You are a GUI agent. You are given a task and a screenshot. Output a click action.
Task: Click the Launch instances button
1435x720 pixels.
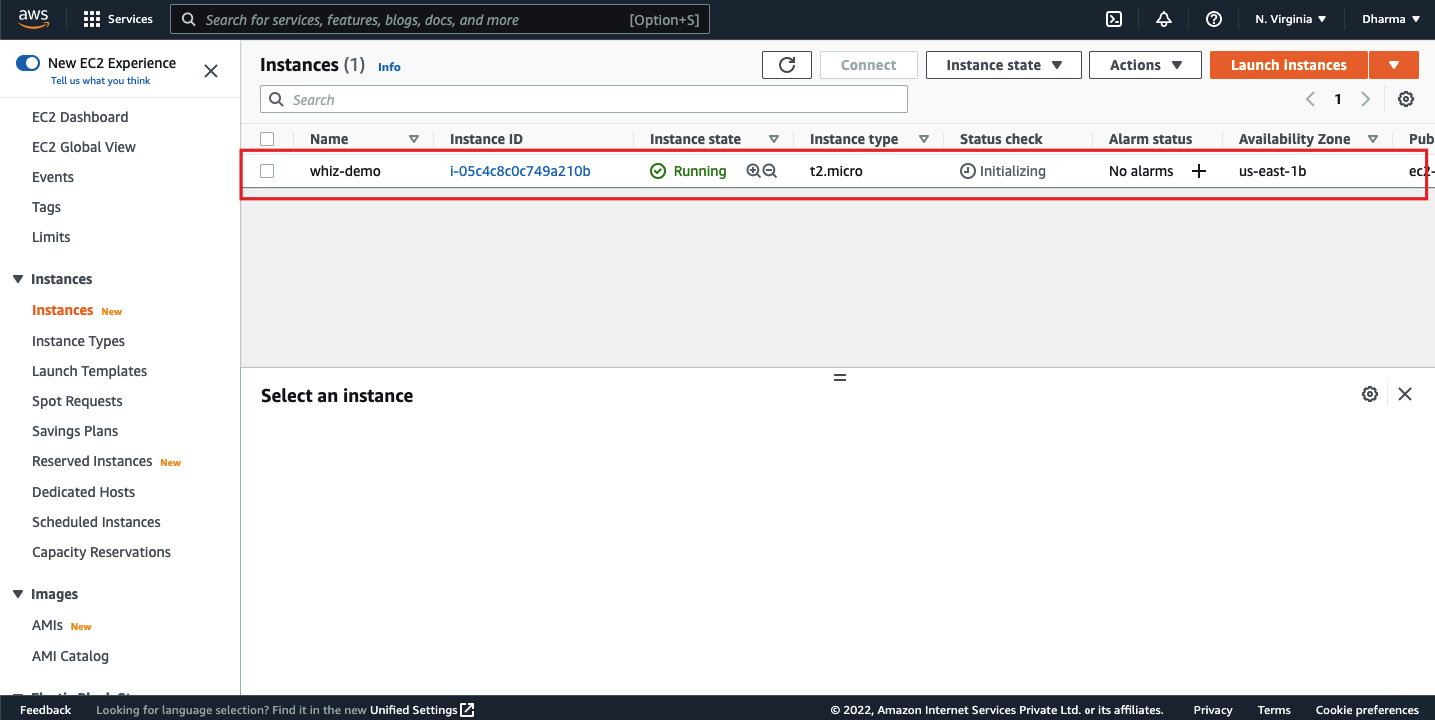[1288, 65]
